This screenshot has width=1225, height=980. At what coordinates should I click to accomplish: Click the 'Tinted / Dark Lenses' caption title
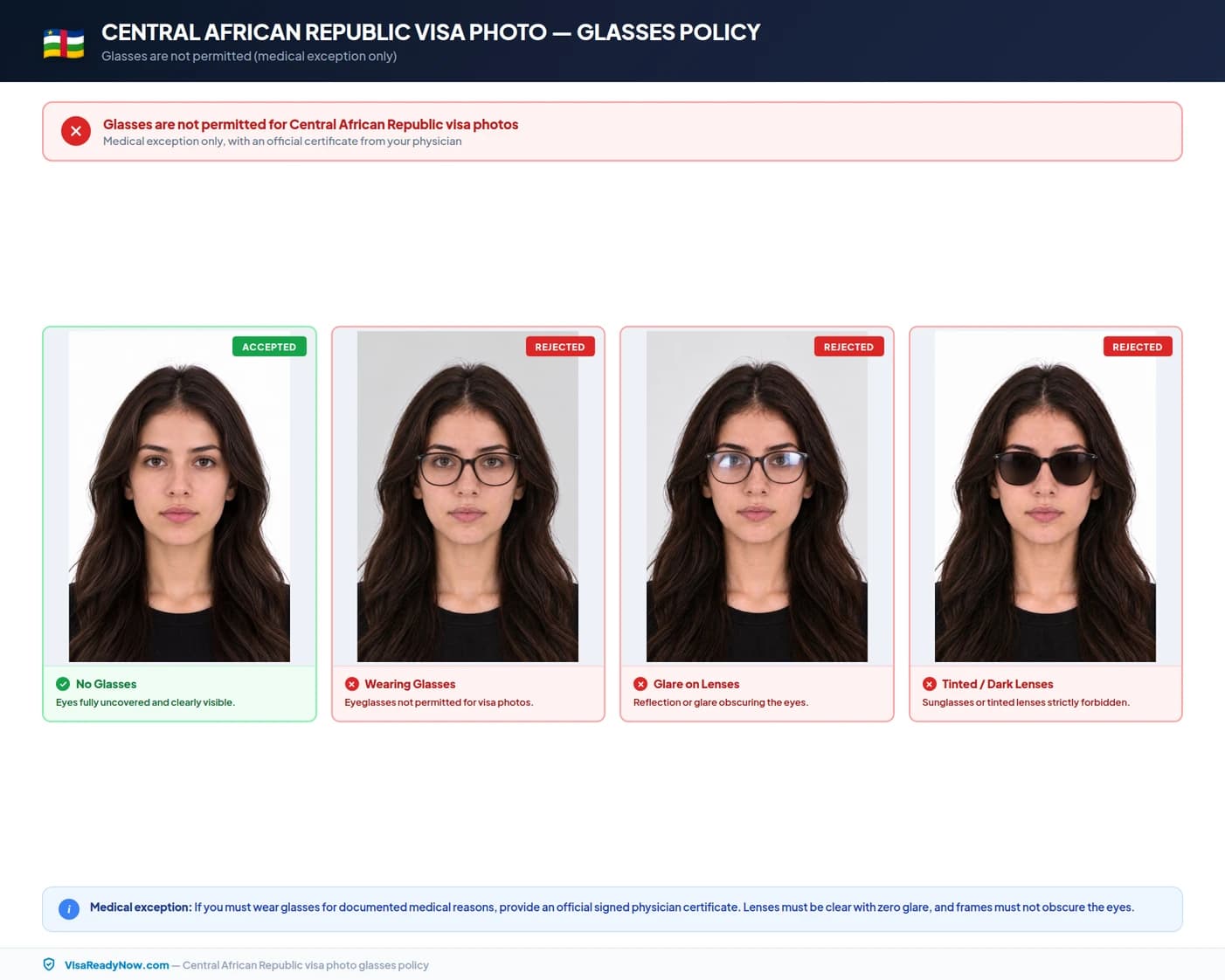997,684
